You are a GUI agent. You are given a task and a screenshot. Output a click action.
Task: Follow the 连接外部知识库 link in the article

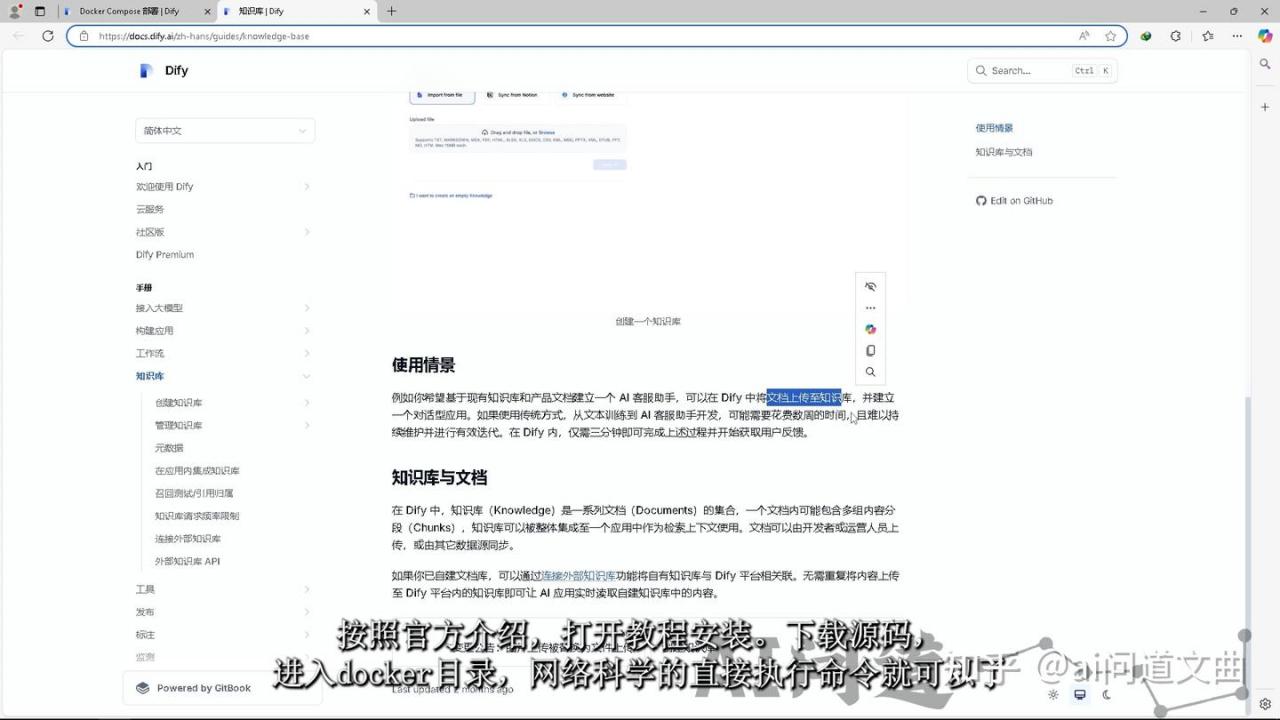click(x=579, y=576)
